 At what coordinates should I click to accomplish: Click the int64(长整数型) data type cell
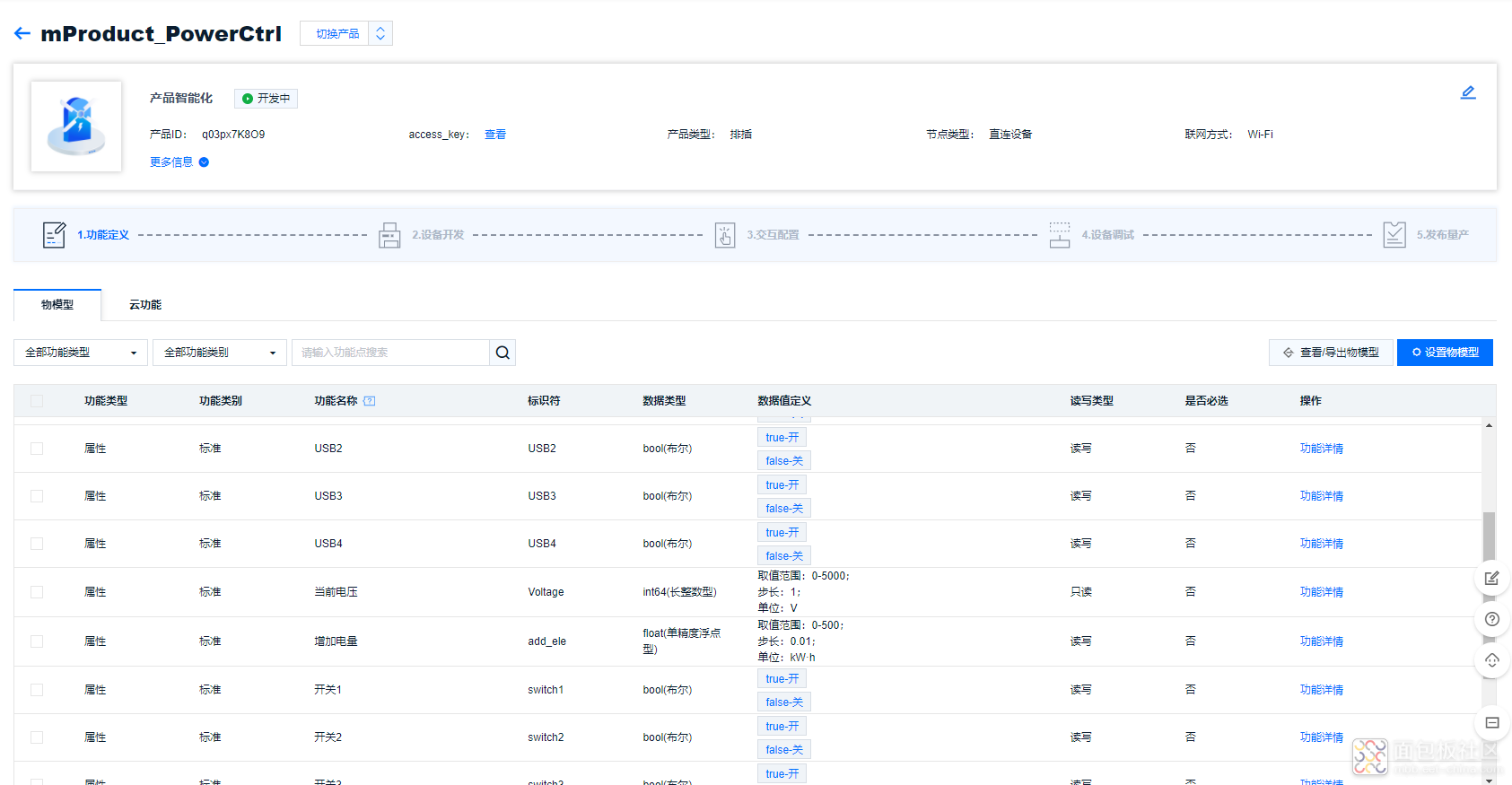click(x=679, y=592)
